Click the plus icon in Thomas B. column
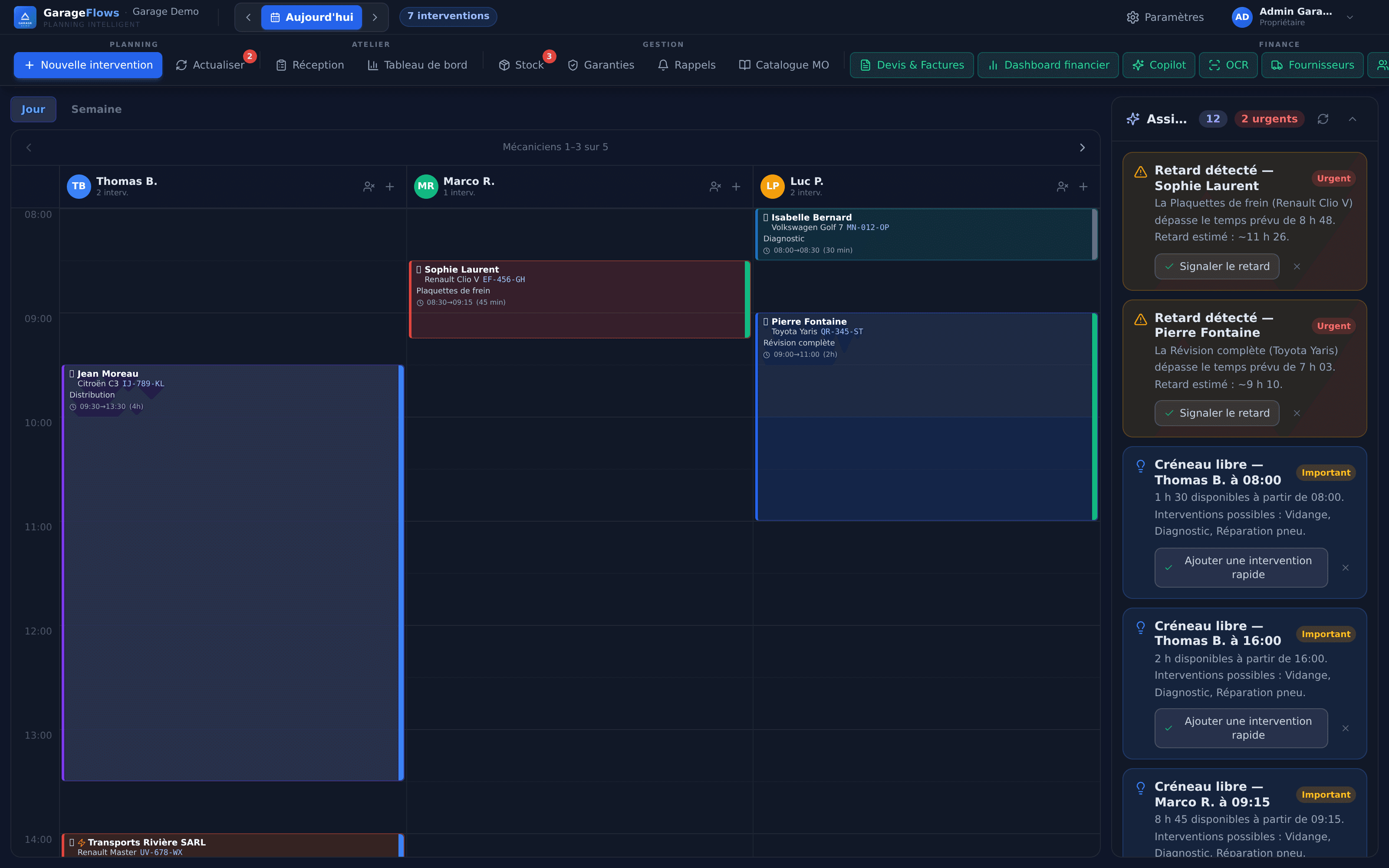The width and height of the screenshot is (1389, 868). coord(390,187)
